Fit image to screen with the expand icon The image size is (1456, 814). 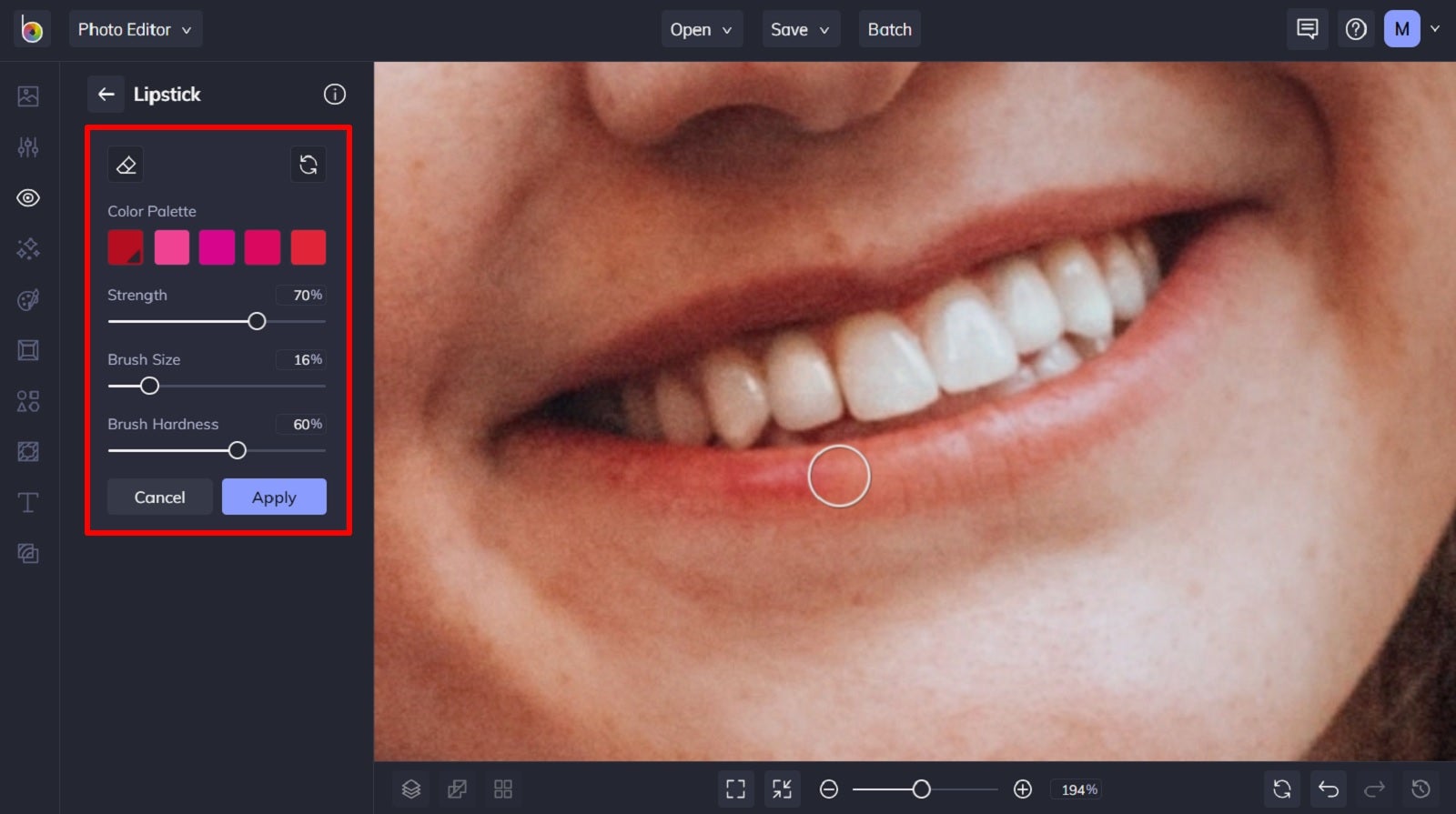(x=735, y=789)
